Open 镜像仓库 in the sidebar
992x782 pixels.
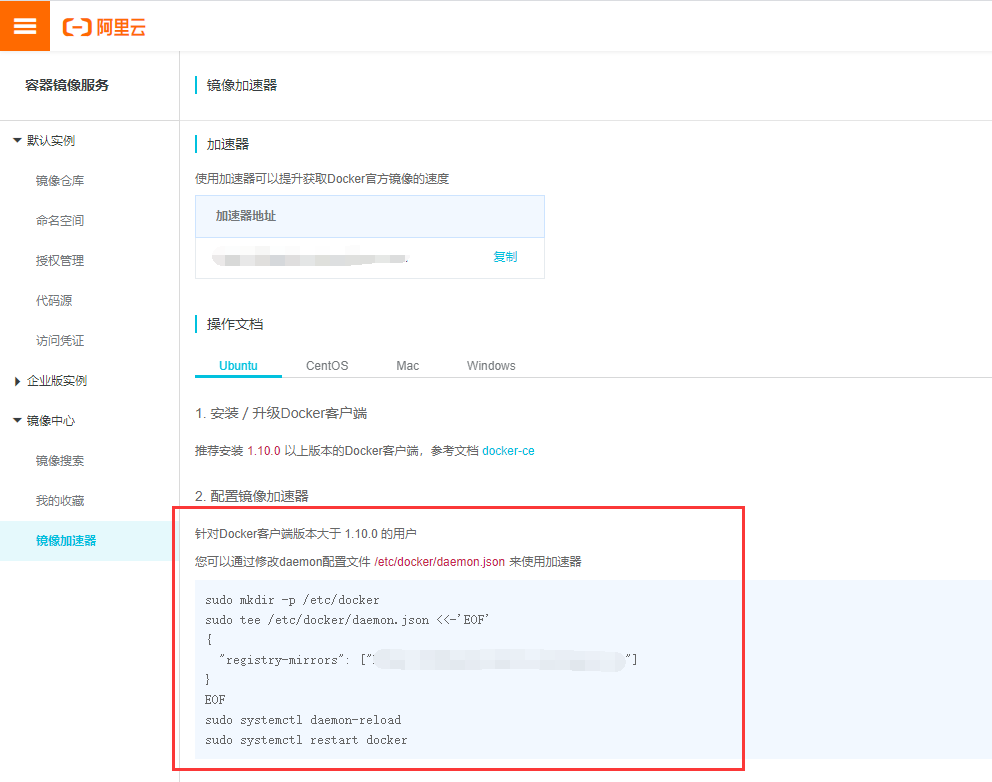click(59, 181)
